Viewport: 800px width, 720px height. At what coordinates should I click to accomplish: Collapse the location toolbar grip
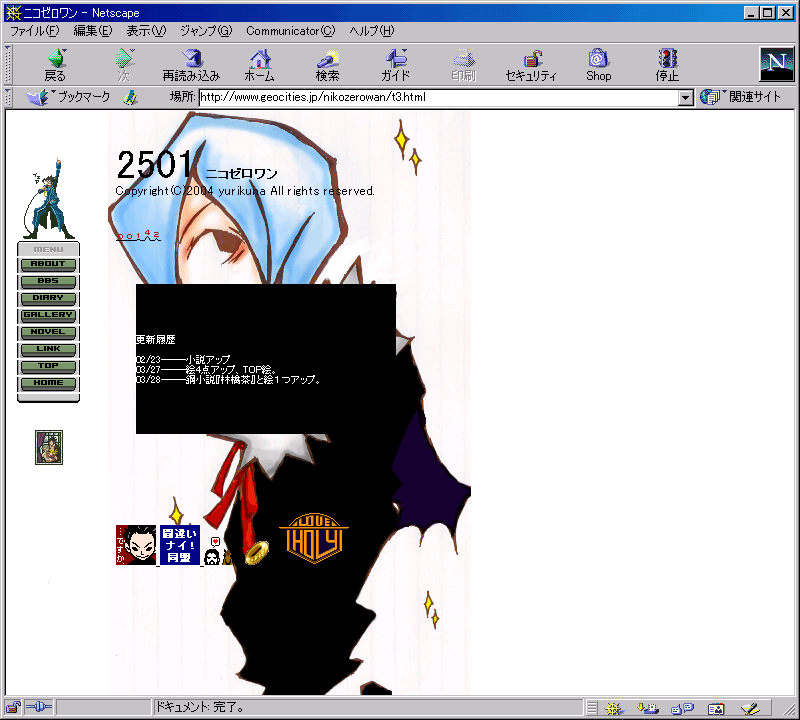pos(8,97)
